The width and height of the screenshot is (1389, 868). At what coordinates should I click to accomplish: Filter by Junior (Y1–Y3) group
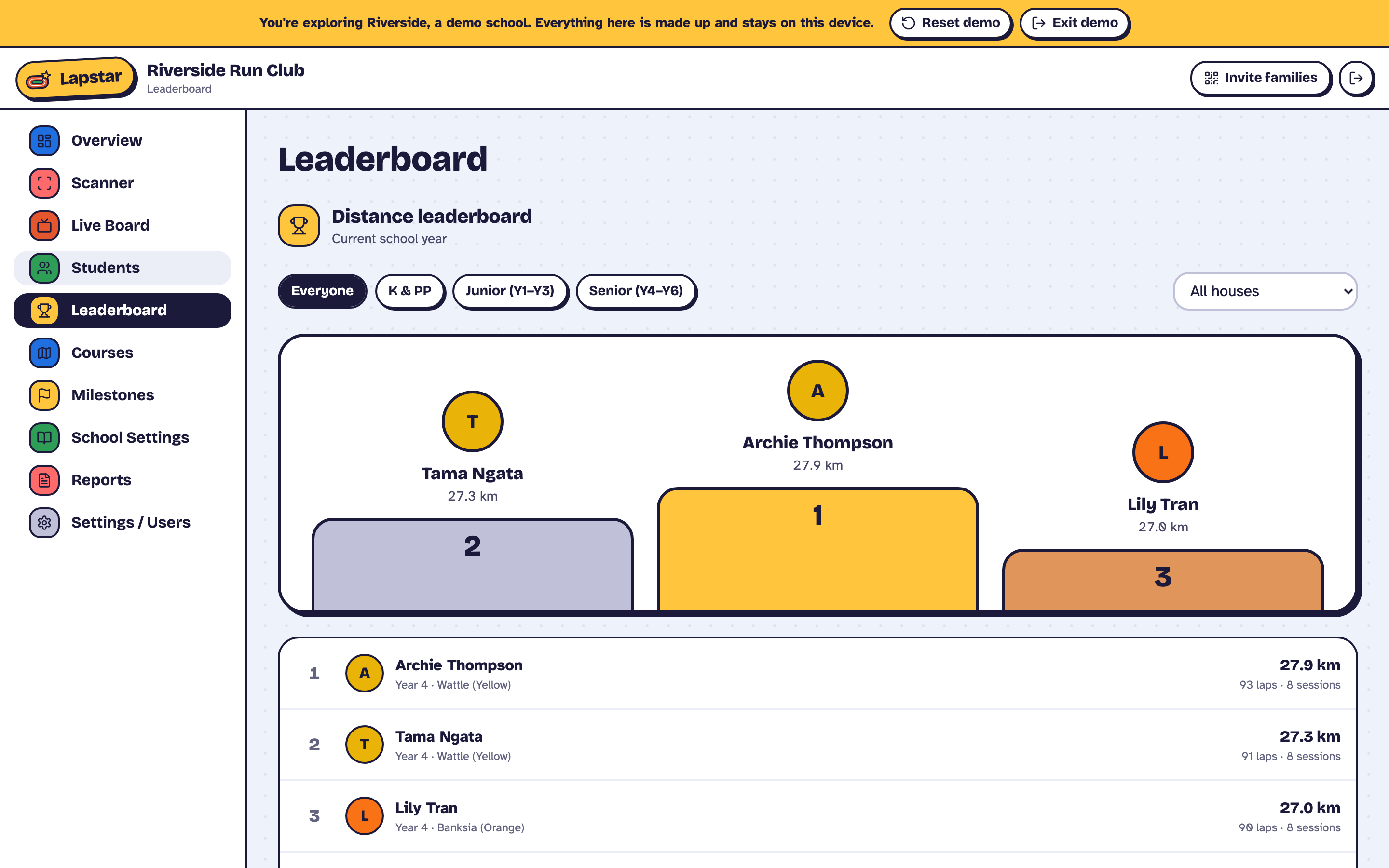point(510,291)
